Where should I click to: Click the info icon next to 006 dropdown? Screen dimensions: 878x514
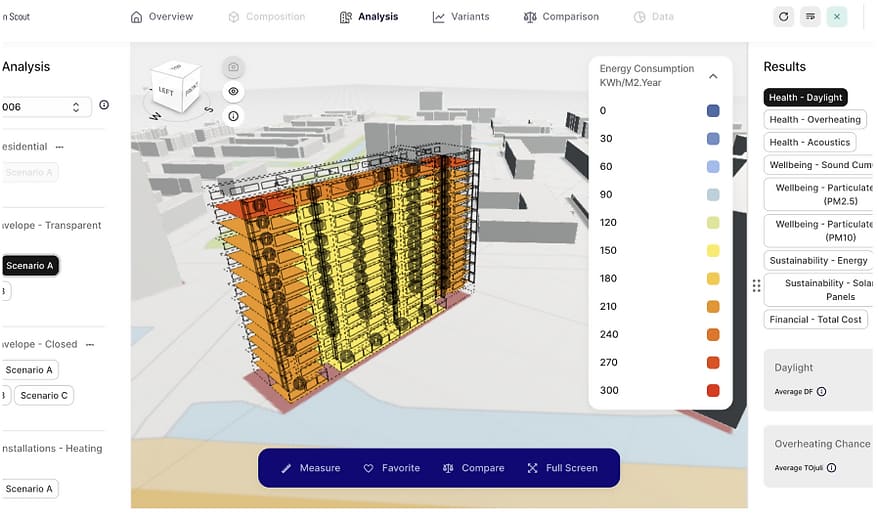104,105
